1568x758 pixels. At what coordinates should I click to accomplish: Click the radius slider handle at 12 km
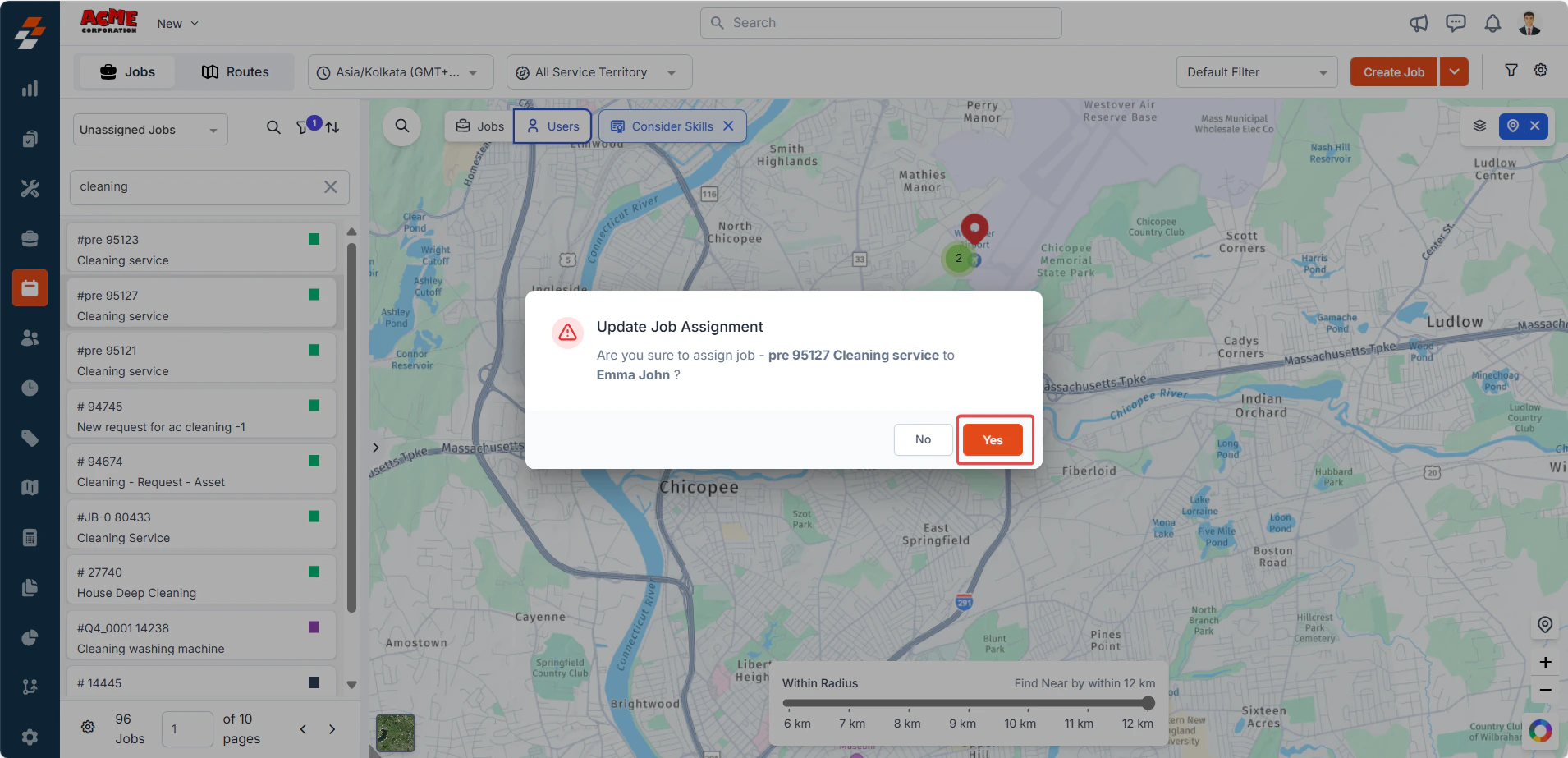tap(1148, 703)
